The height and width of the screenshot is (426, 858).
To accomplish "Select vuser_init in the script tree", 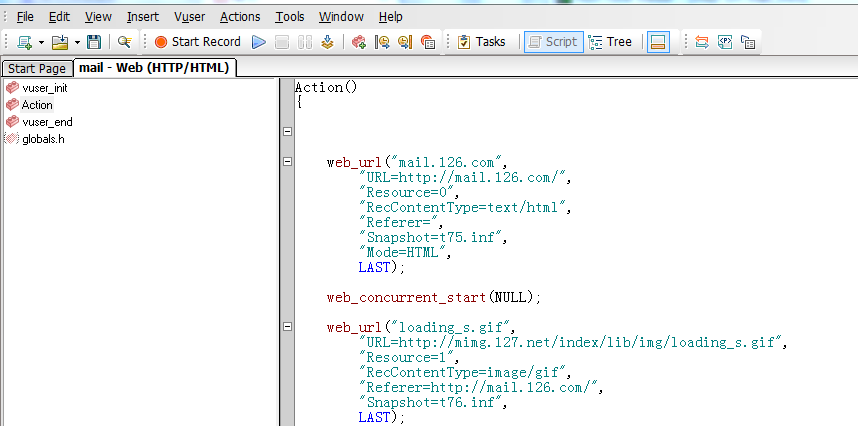I will [44, 88].
